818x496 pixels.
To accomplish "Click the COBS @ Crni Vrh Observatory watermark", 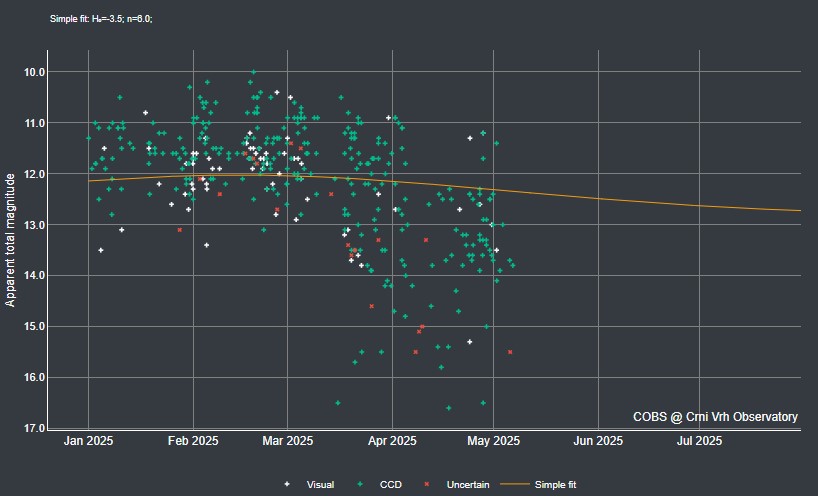I will pyautogui.click(x=715, y=417).
